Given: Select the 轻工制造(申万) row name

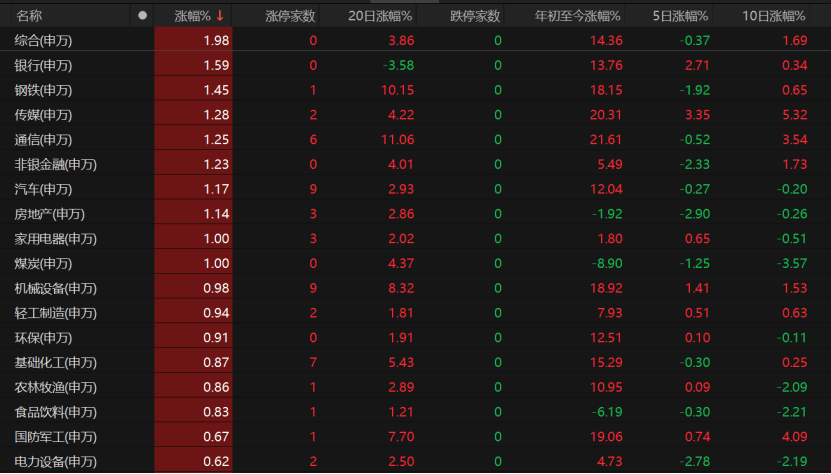Looking at the screenshot, I should pos(56,313).
